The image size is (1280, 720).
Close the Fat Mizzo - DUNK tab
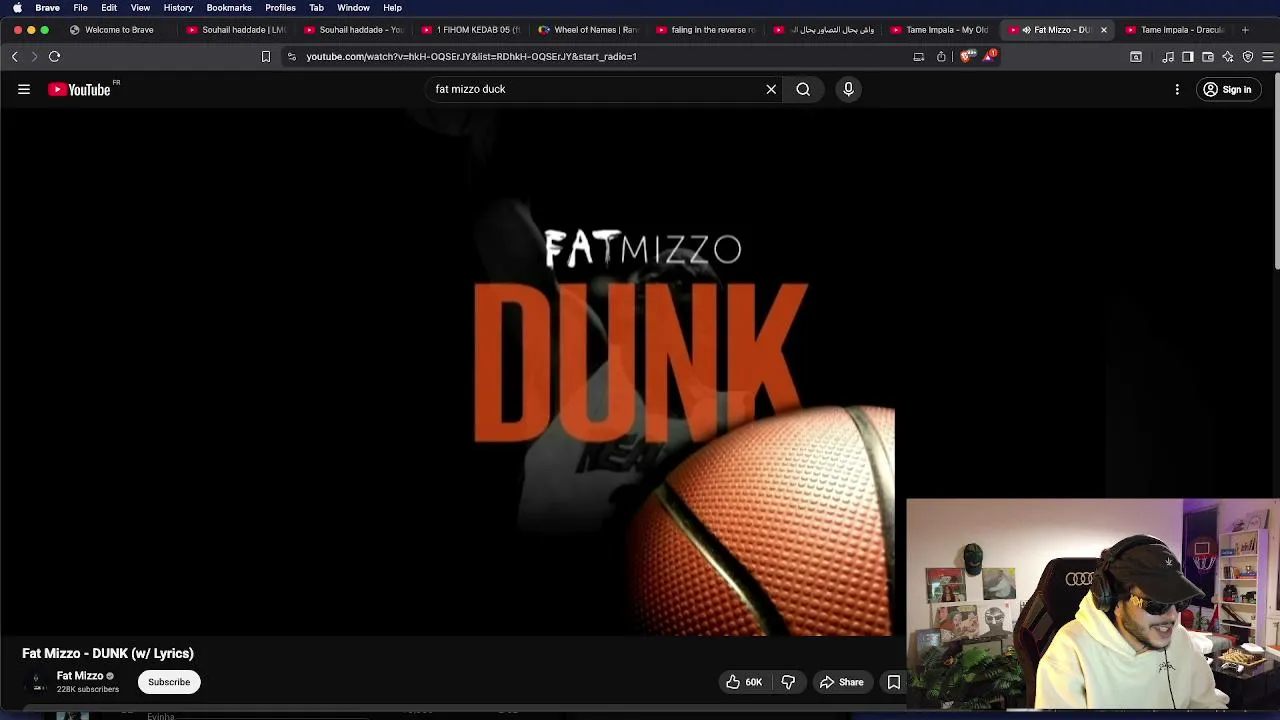(1104, 30)
